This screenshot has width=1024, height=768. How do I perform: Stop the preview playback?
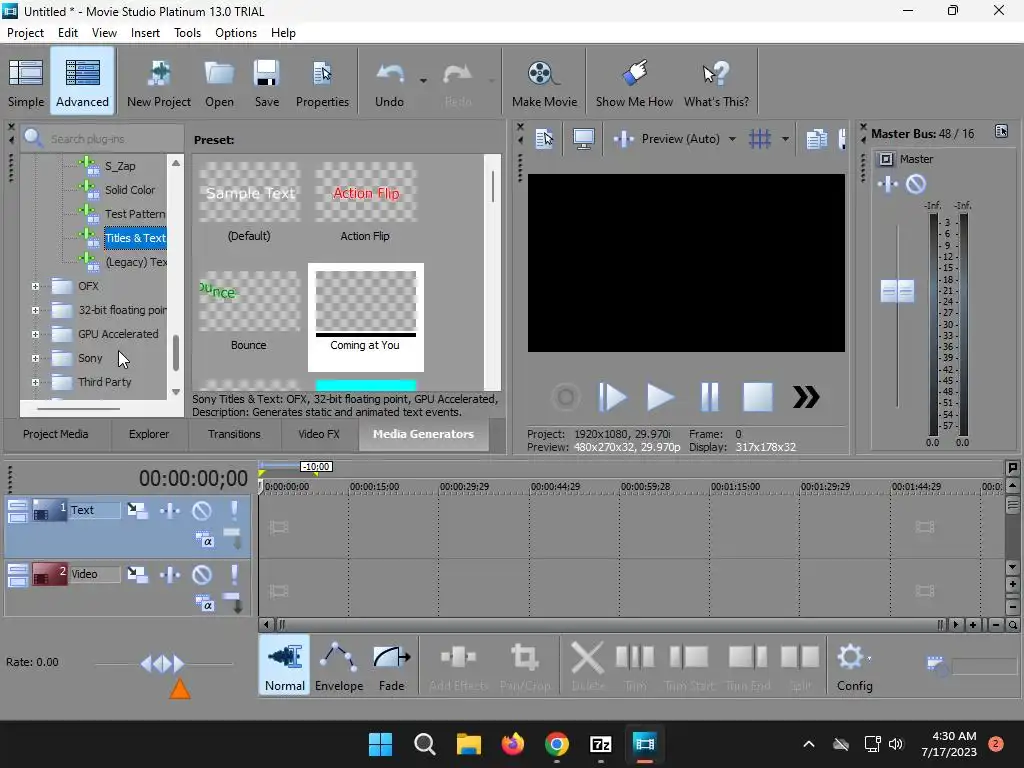tap(758, 397)
